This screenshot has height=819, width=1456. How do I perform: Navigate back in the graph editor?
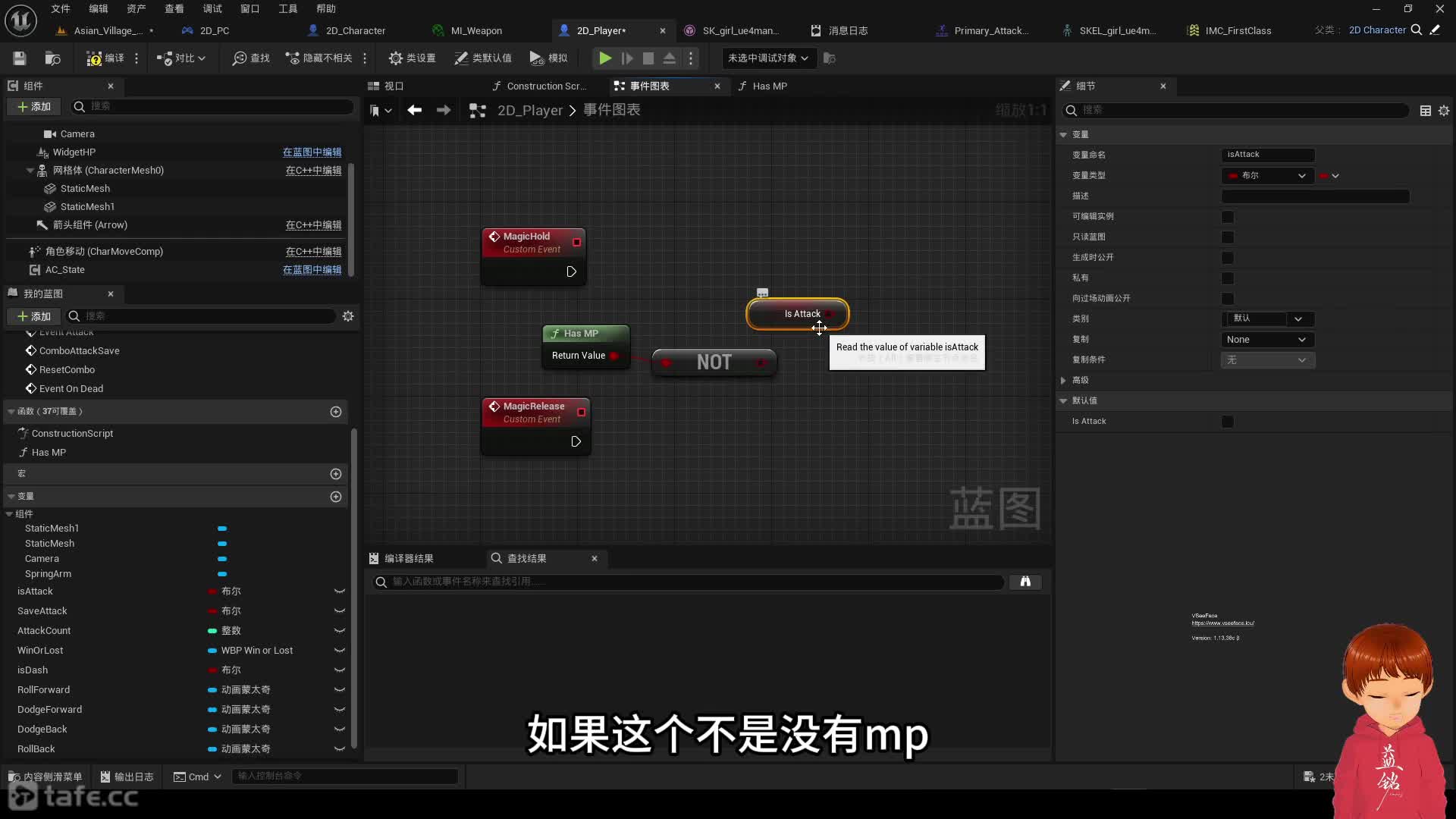point(414,111)
